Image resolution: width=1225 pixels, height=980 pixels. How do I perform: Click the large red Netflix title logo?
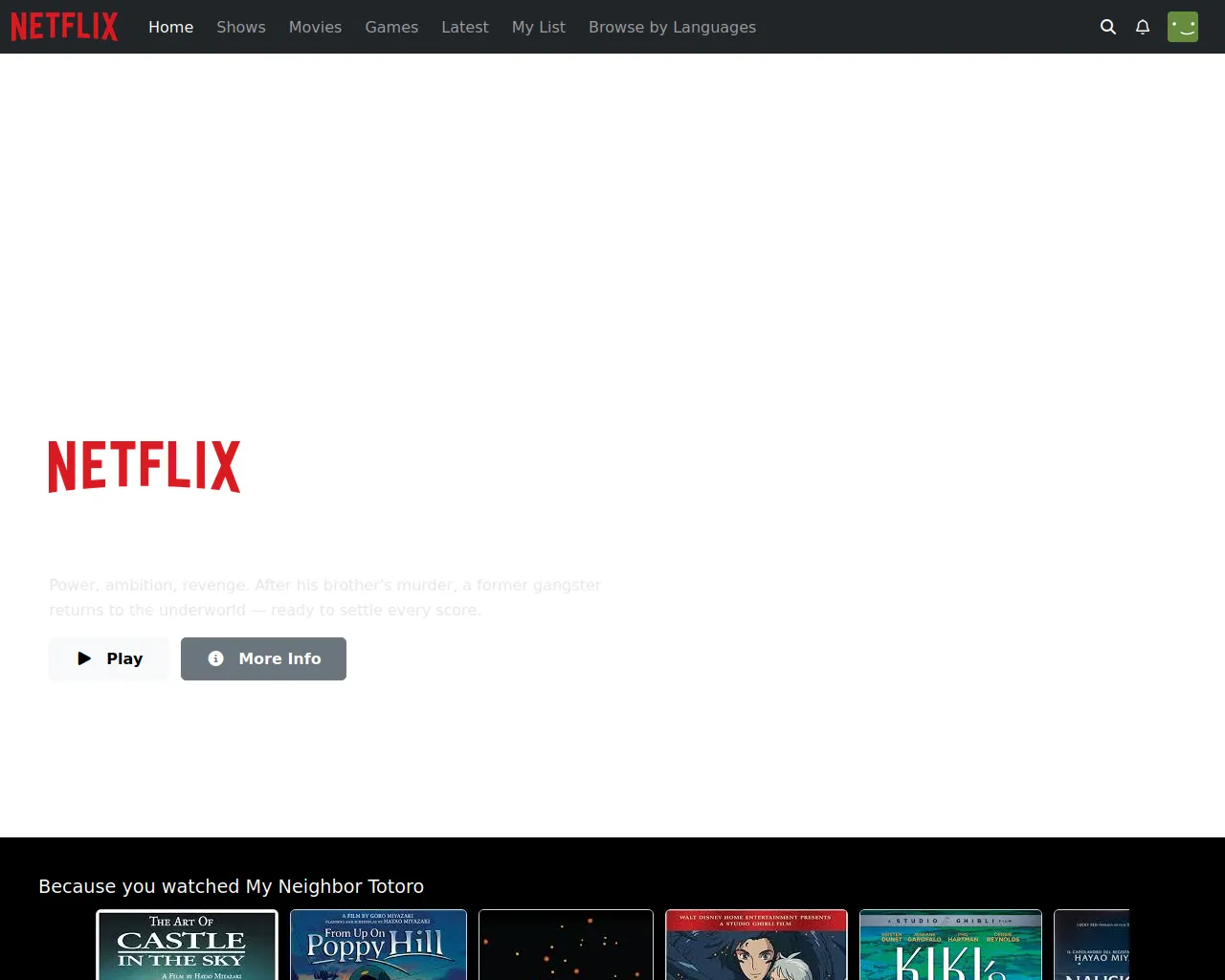[145, 467]
